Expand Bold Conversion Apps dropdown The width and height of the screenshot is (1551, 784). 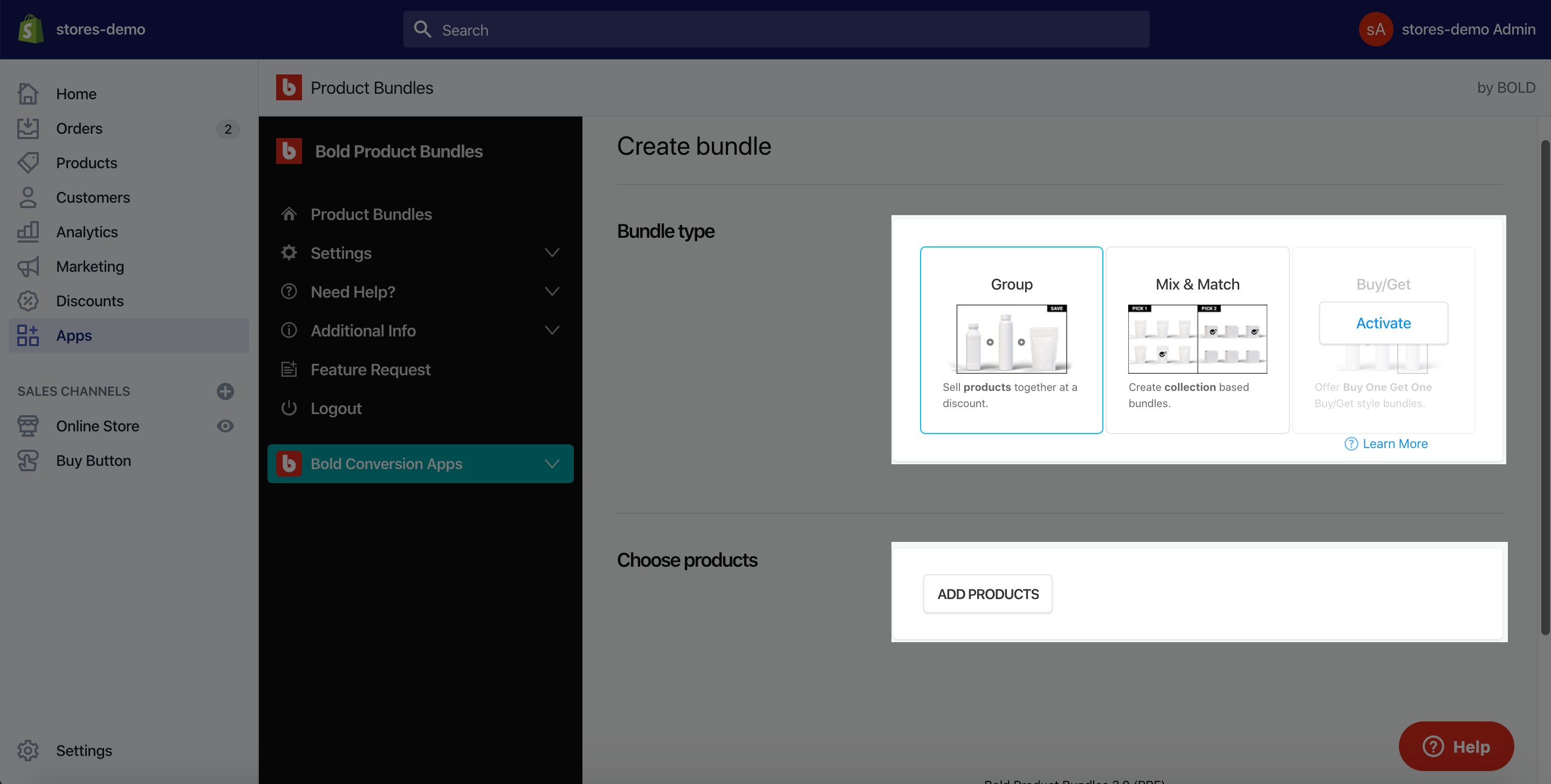(x=420, y=464)
